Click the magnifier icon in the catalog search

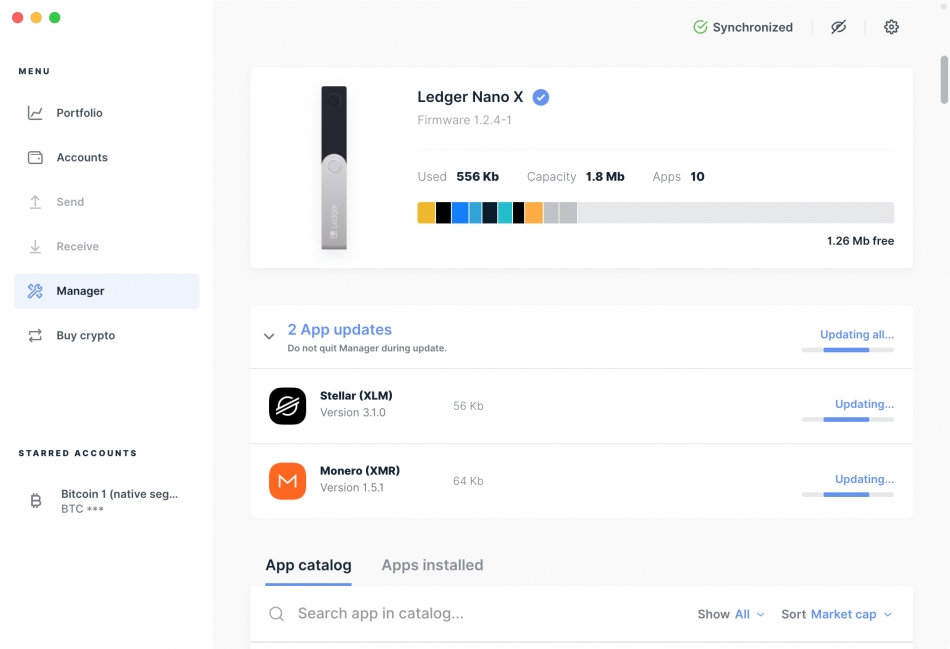[x=276, y=614]
